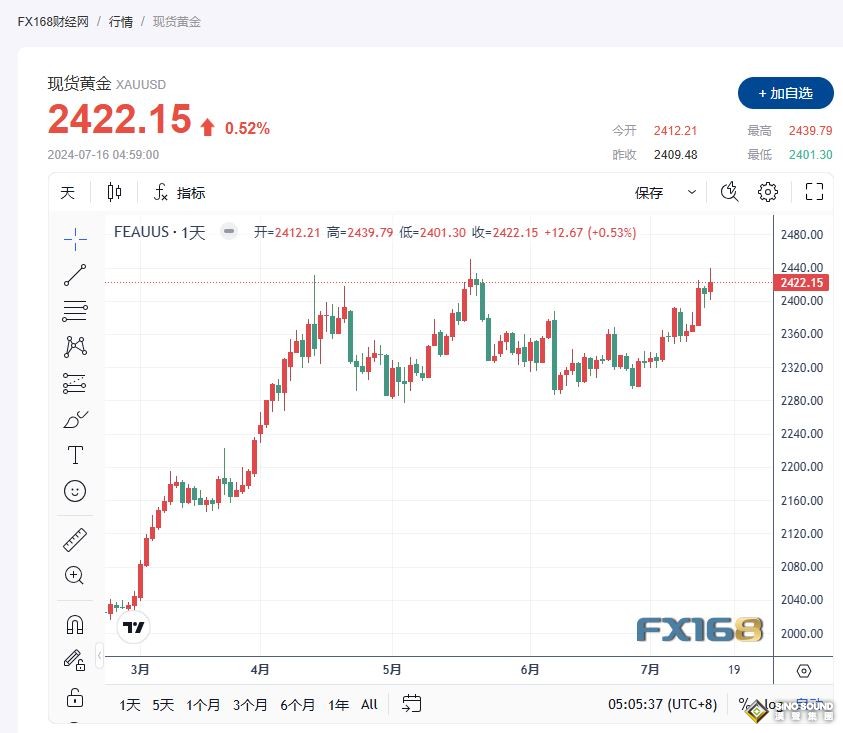The height and width of the screenshot is (733, 843).
Task: Collapse the drawing toolbar side handle
Action: click(99, 656)
